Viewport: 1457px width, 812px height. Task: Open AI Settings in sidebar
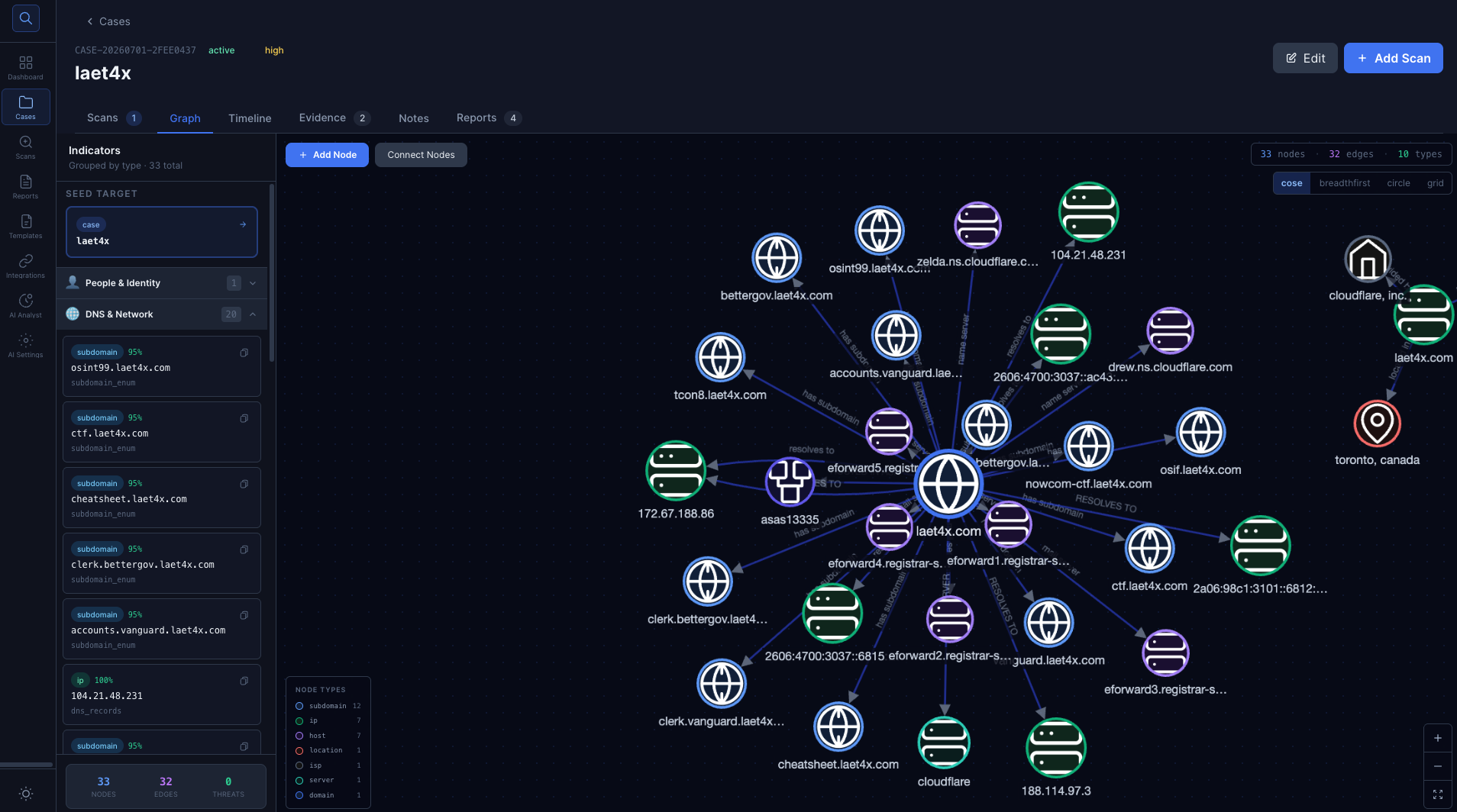tap(26, 346)
